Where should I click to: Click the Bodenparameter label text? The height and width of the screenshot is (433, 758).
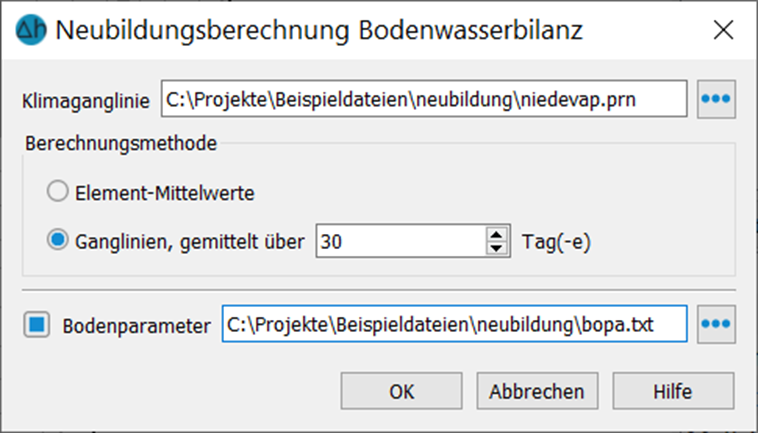[x=136, y=326]
